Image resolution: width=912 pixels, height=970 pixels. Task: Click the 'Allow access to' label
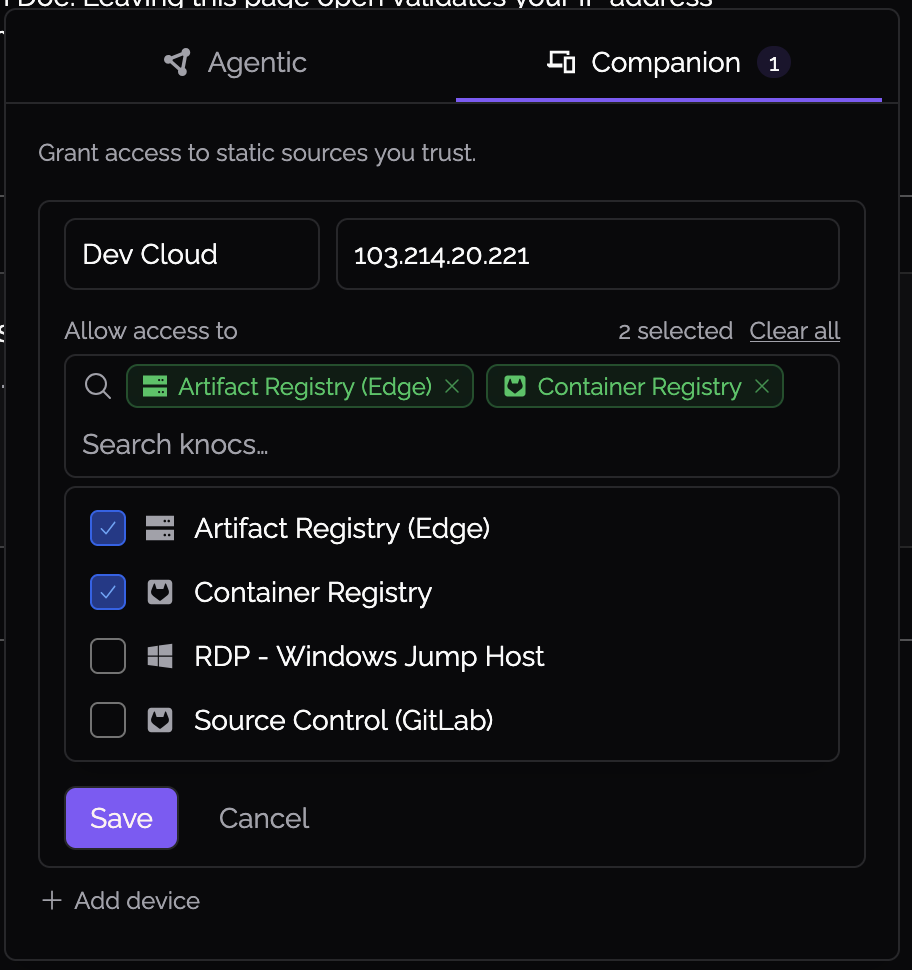[151, 331]
